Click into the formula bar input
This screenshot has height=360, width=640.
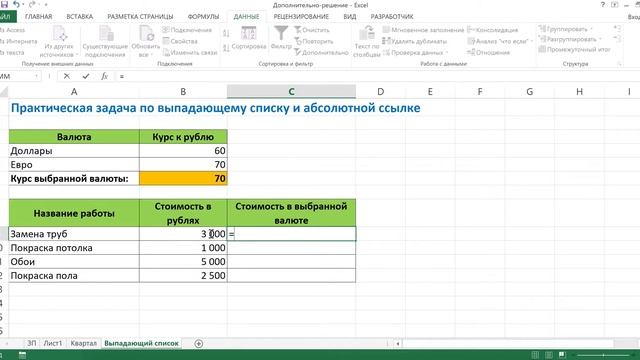pyautogui.click(x=378, y=76)
